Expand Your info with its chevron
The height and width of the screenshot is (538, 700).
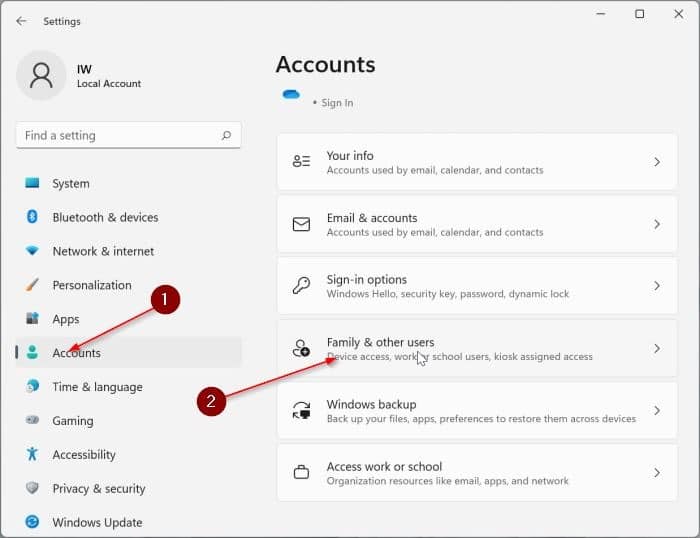click(x=657, y=162)
